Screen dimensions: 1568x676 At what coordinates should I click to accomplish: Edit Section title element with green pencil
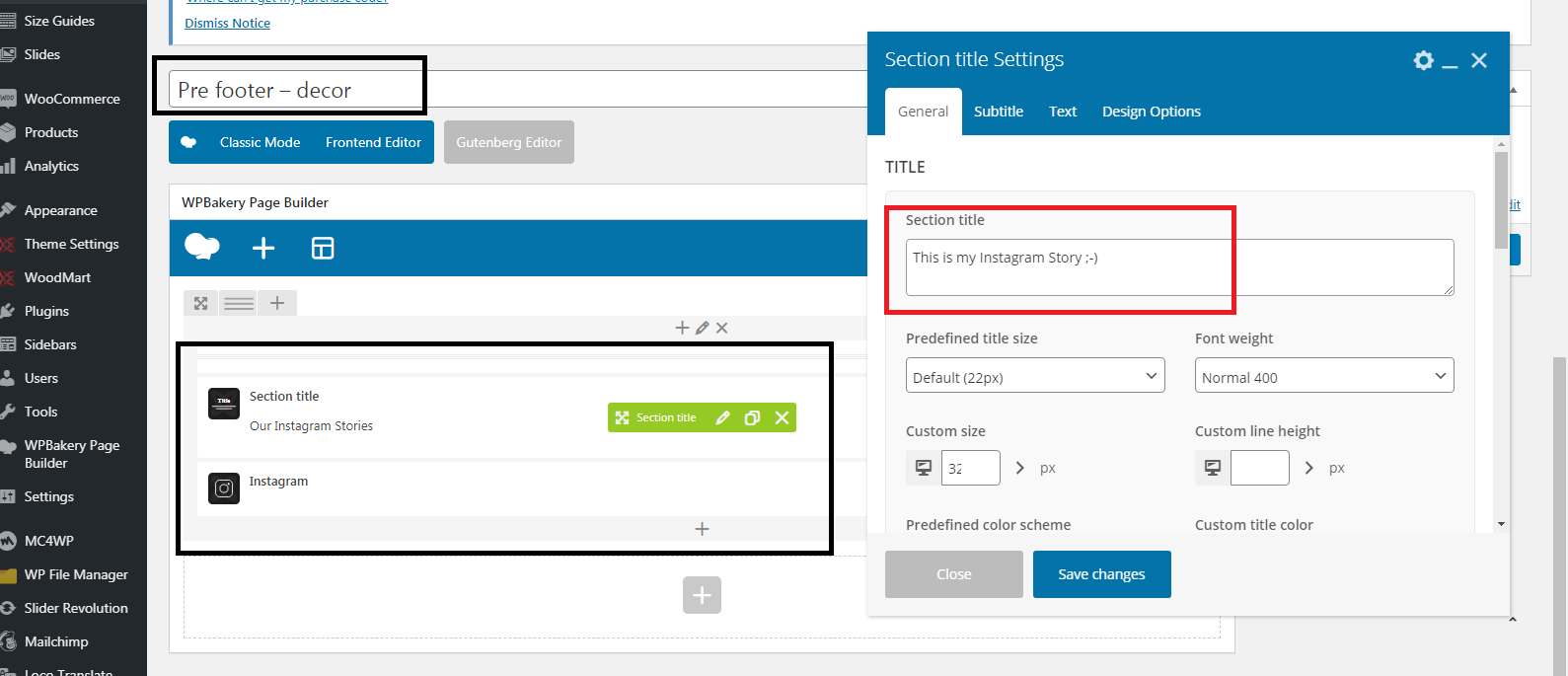point(722,417)
